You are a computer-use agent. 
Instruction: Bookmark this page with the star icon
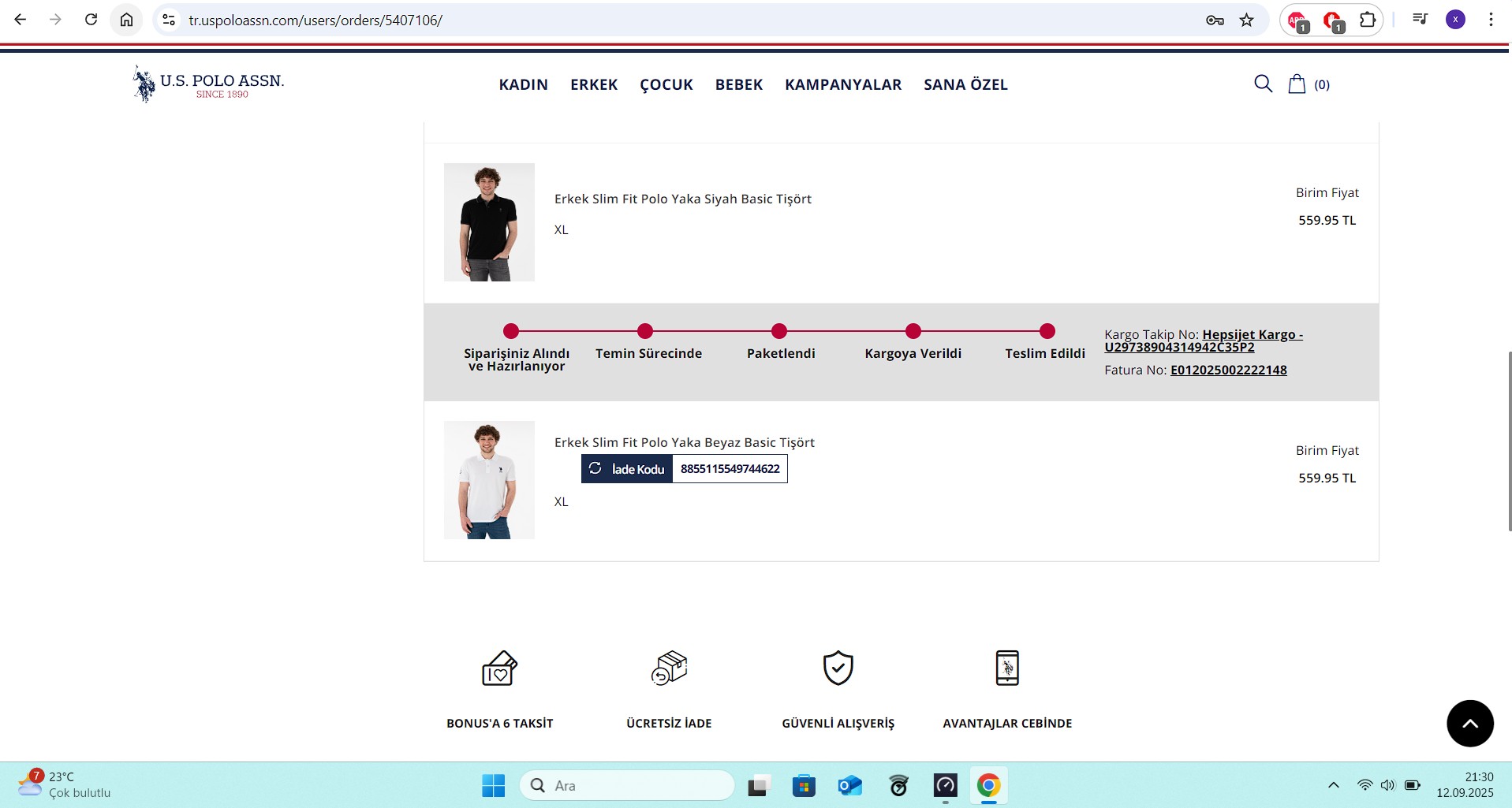click(x=1246, y=20)
